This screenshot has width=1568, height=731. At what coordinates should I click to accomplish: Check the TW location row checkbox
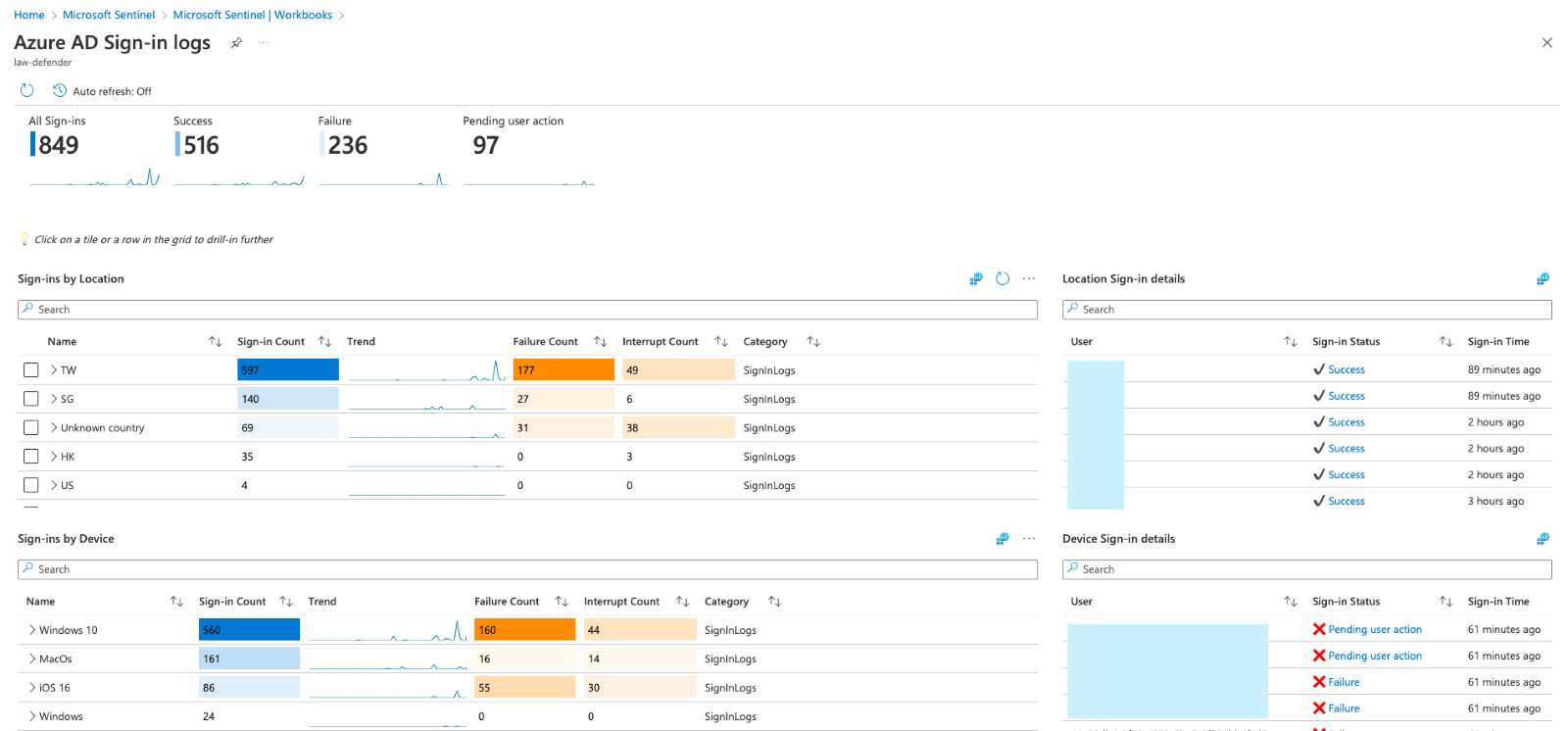pyautogui.click(x=31, y=370)
